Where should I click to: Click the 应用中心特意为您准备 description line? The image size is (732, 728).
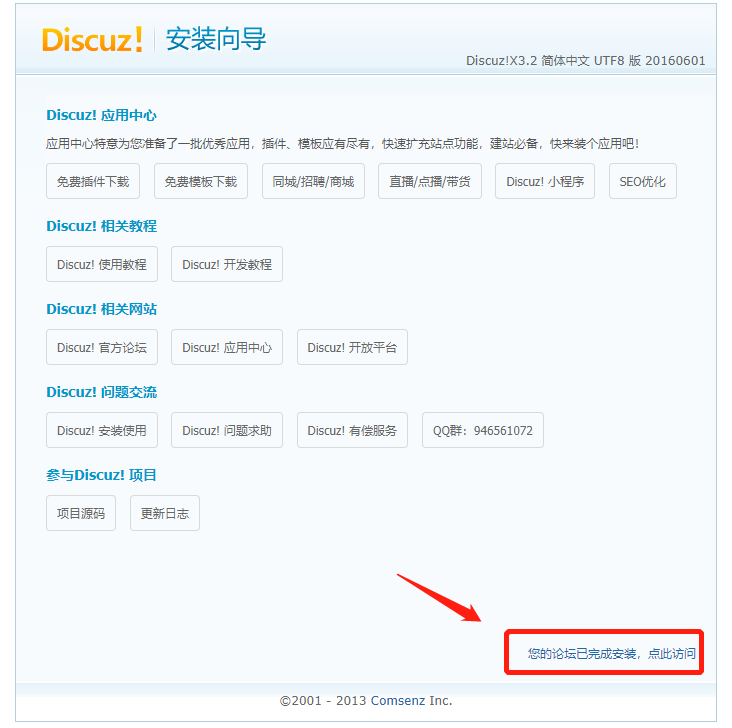pos(342,144)
